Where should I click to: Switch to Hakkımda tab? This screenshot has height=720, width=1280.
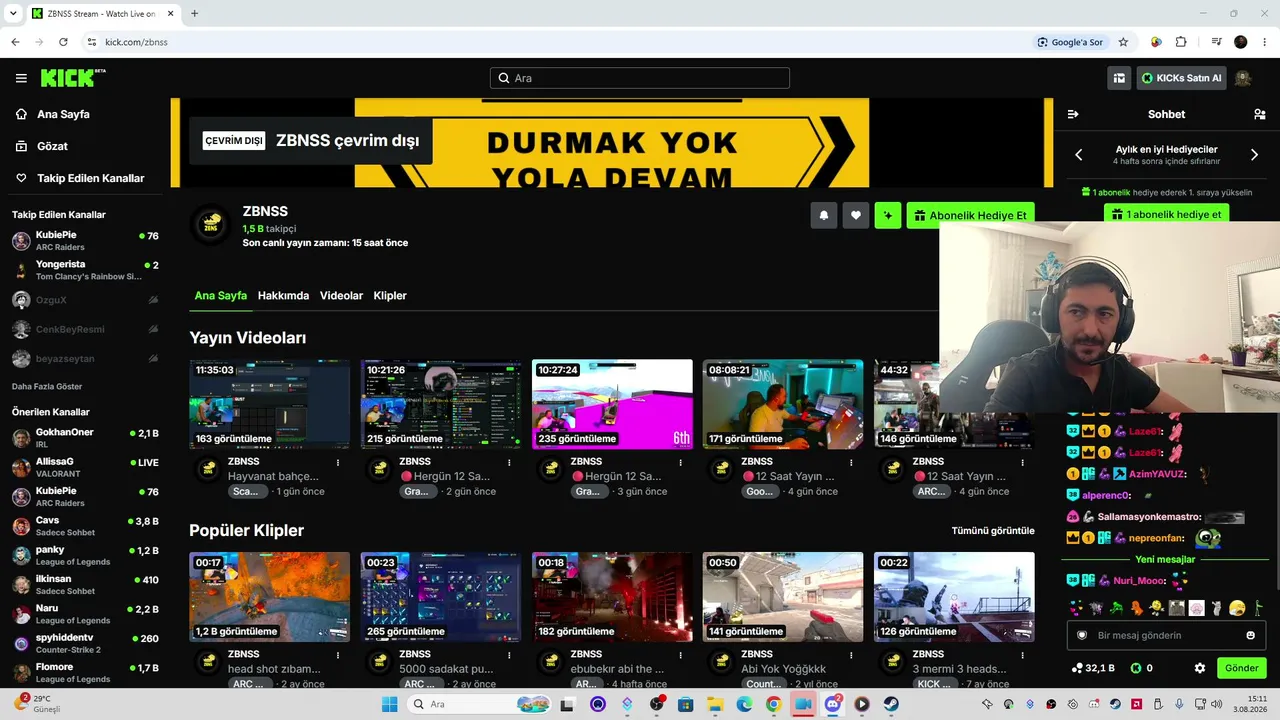tap(283, 296)
